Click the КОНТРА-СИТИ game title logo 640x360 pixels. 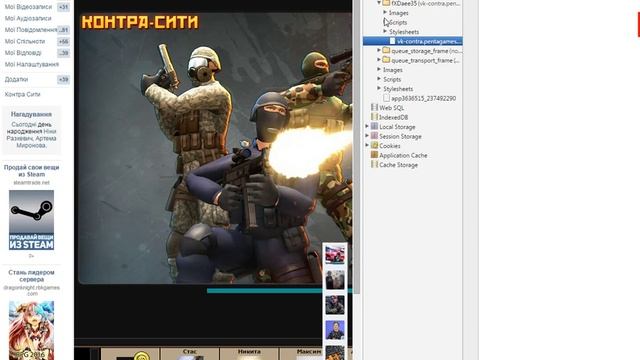[140, 22]
